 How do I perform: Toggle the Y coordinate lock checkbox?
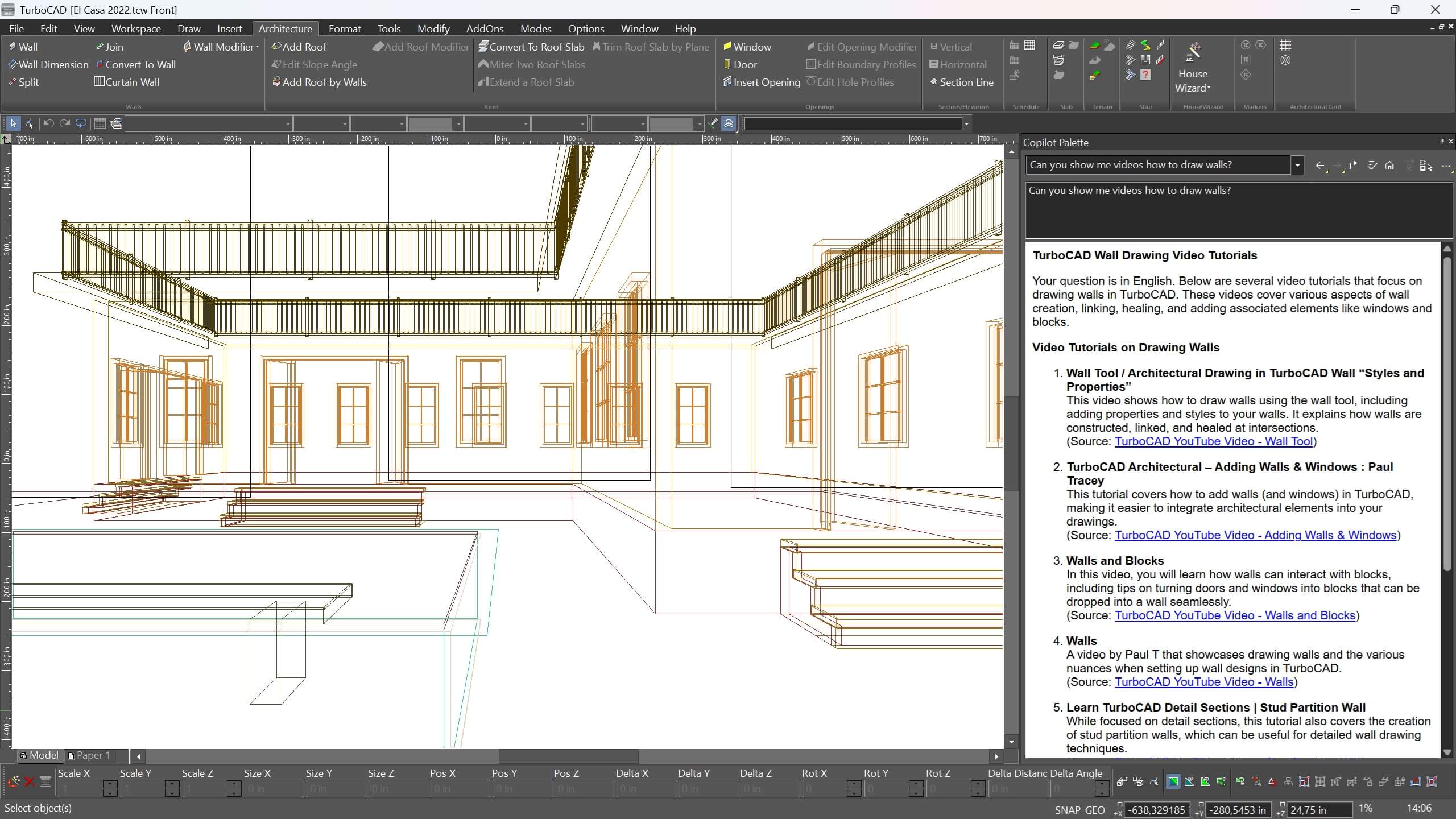(x=1201, y=804)
